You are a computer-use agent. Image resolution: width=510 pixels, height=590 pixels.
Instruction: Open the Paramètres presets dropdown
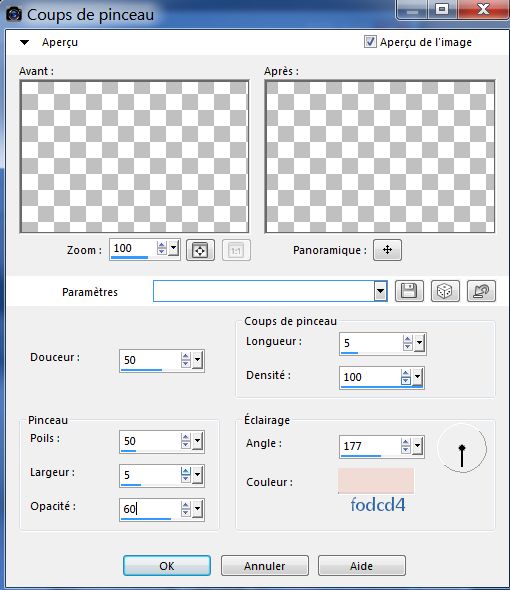381,291
